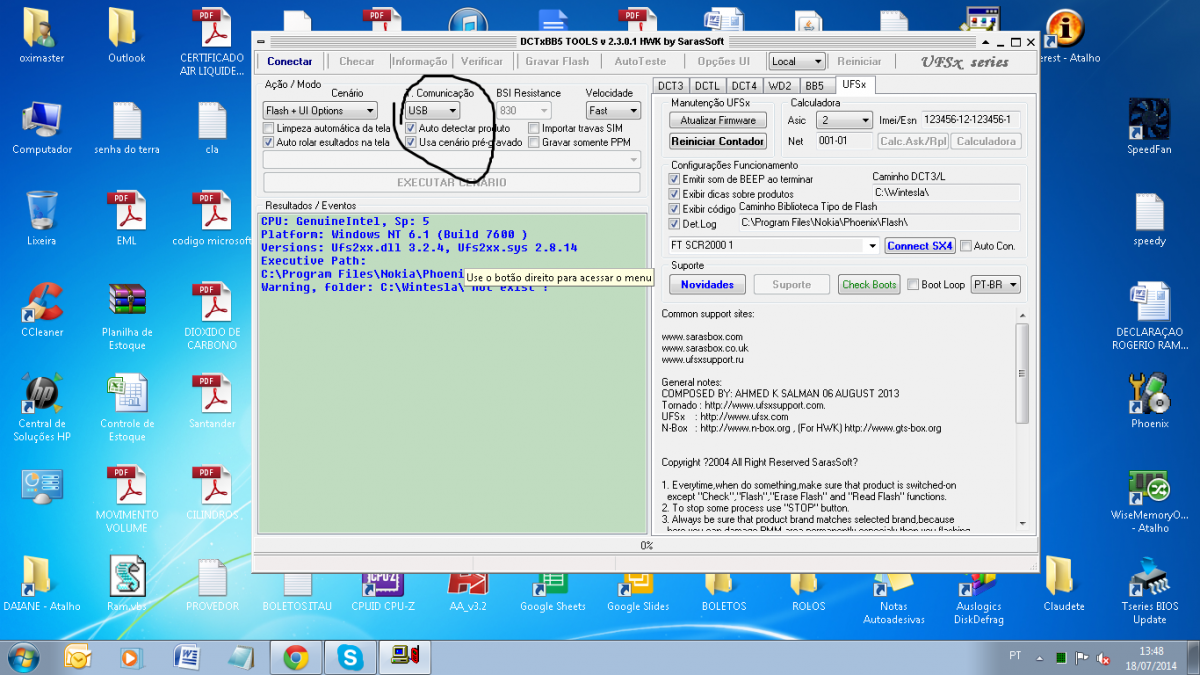Screen dimensions: 1200x675
Task: Enable the Auto Con. checkbox
Action: coord(966,245)
